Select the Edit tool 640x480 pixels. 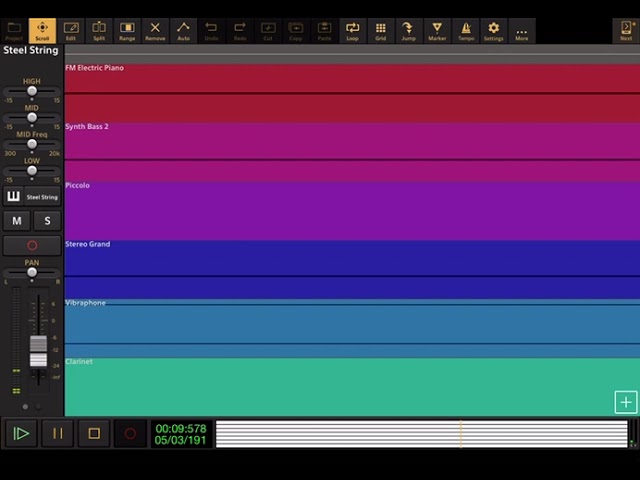tap(71, 31)
